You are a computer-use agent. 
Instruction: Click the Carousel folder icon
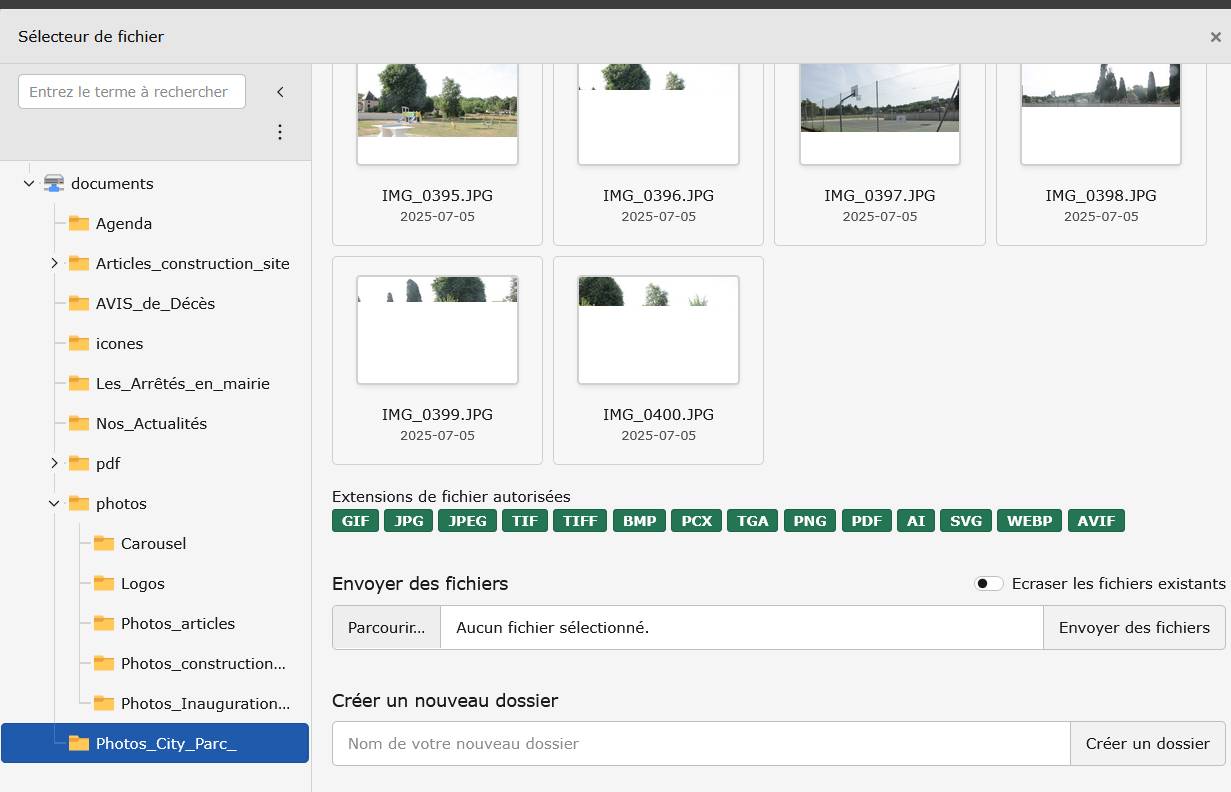(104, 544)
